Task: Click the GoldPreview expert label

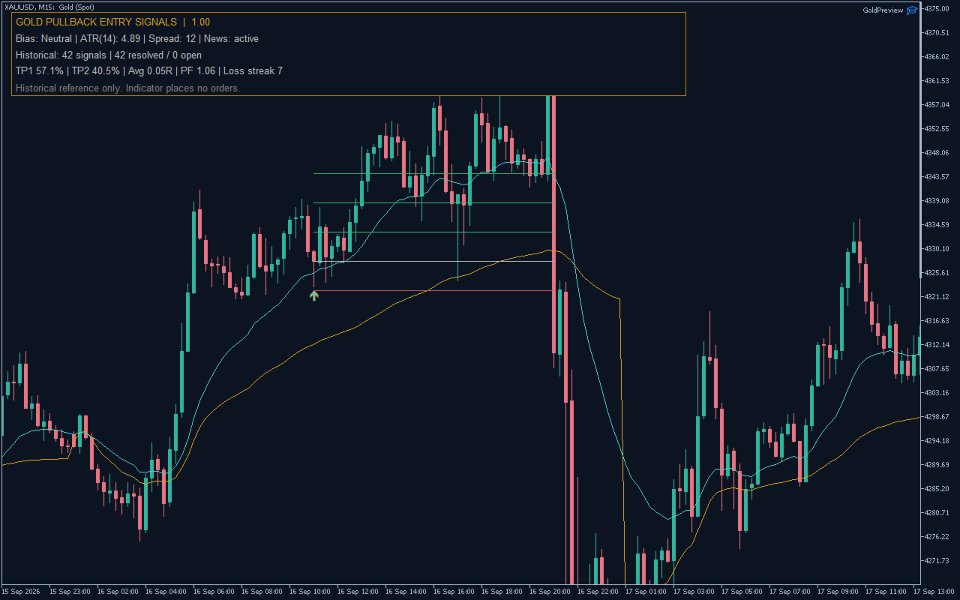Action: click(x=882, y=10)
